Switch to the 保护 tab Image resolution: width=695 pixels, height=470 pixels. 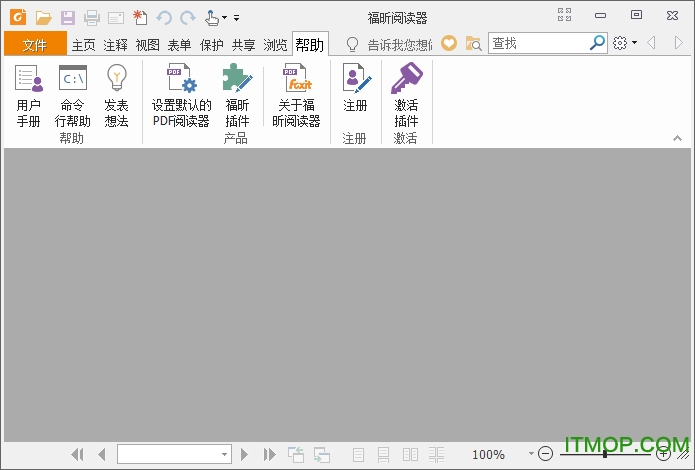pos(211,45)
